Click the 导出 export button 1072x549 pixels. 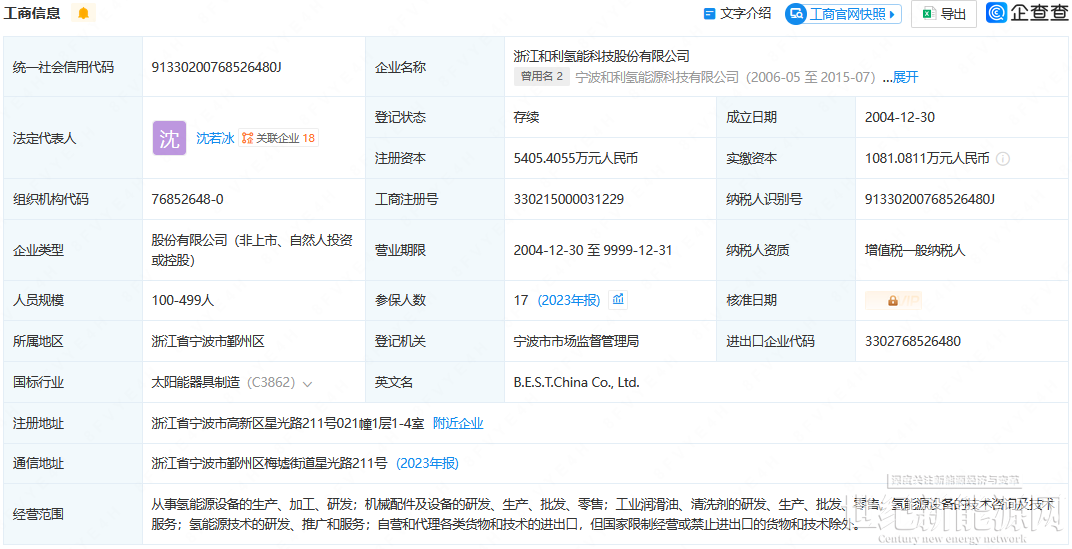944,14
